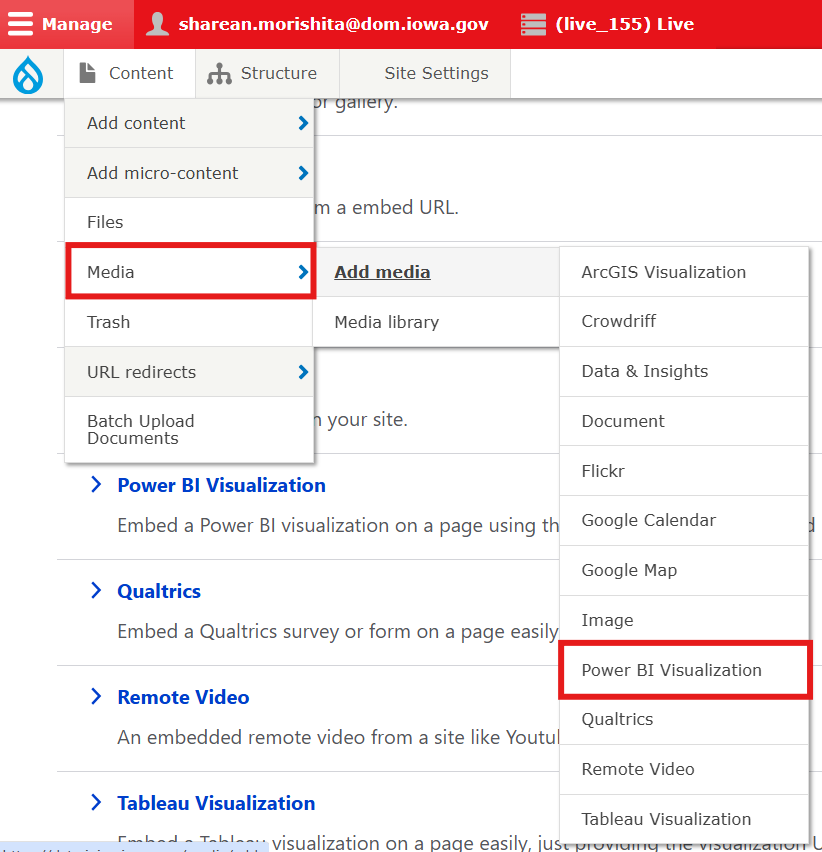Click the user avatar icon

(158, 24)
